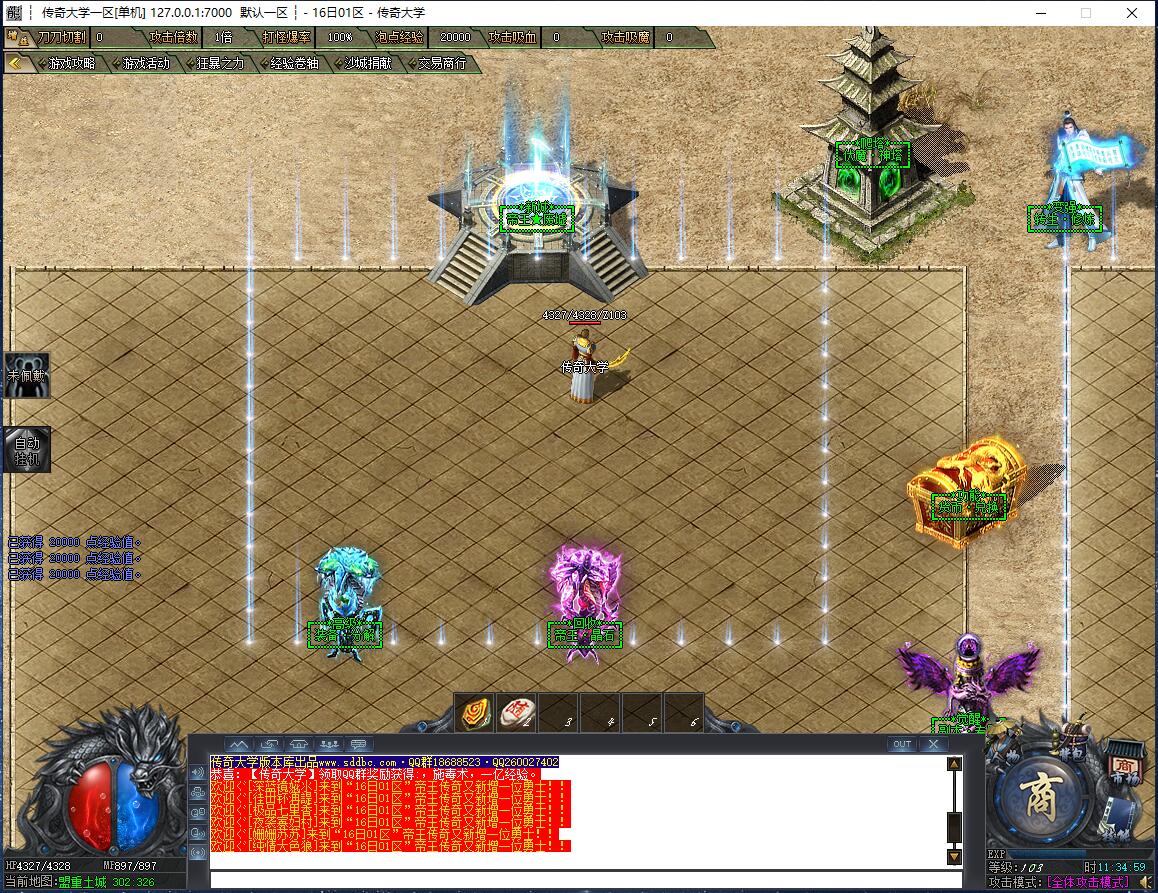Click the 未佩戴 equipment slot icon
Image resolution: width=1158 pixels, height=893 pixels.
click(27, 375)
